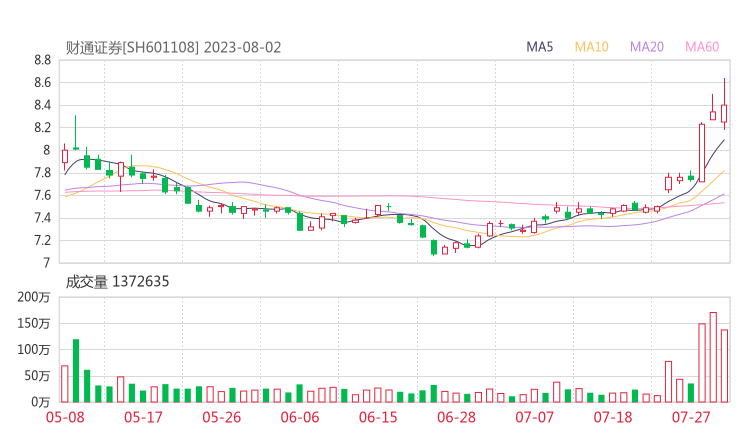
Task: Click the 05-17 date axis label
Action: (x=143, y=417)
